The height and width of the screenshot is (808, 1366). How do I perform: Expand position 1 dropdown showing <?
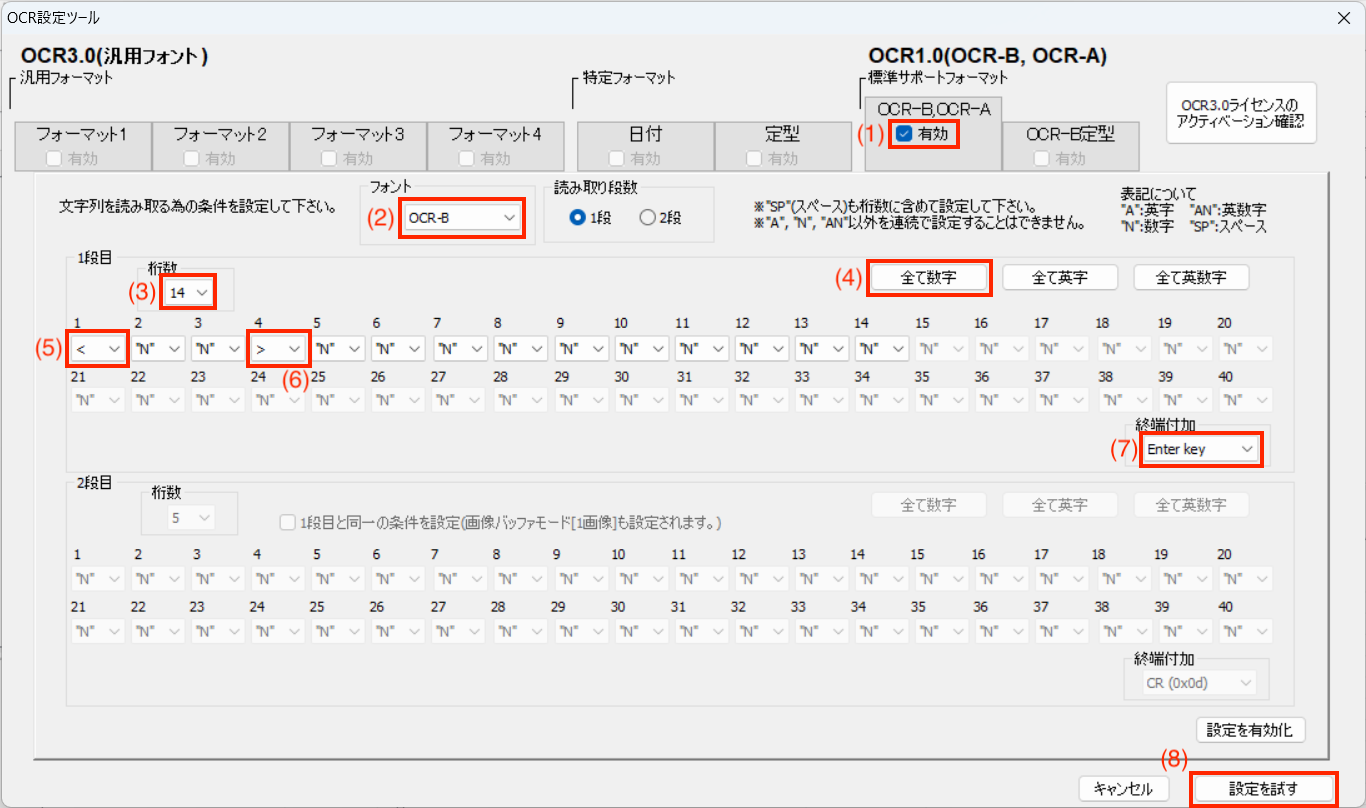(98, 348)
